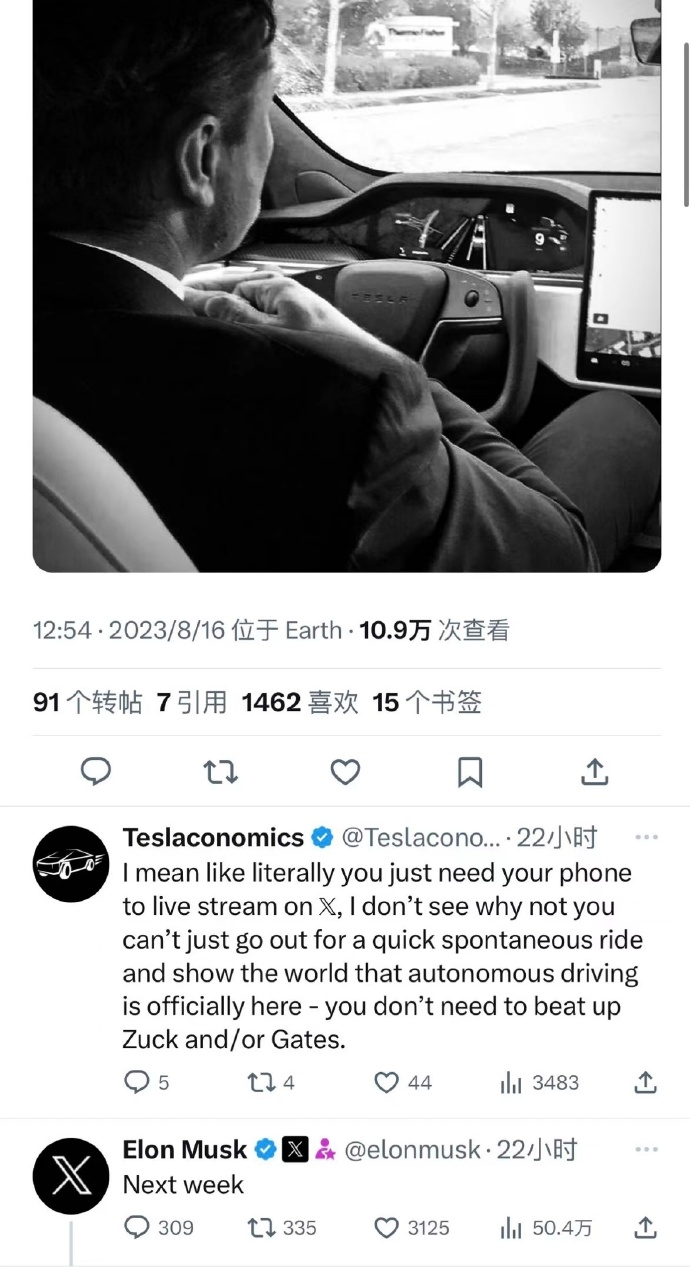View the 7 quotes list
The width and height of the screenshot is (690, 1267).
pyautogui.click(x=192, y=702)
